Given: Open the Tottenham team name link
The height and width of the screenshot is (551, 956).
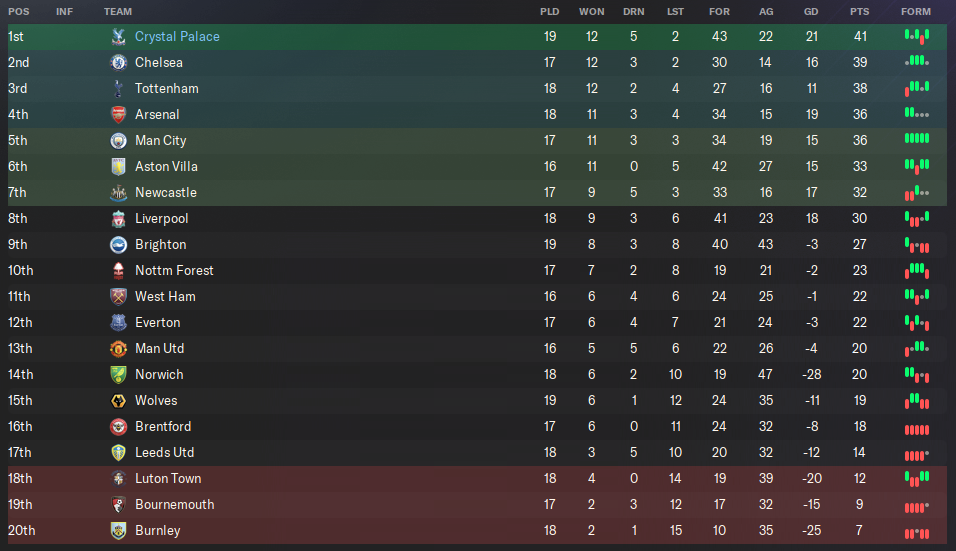Looking at the screenshot, I should tap(166, 88).
